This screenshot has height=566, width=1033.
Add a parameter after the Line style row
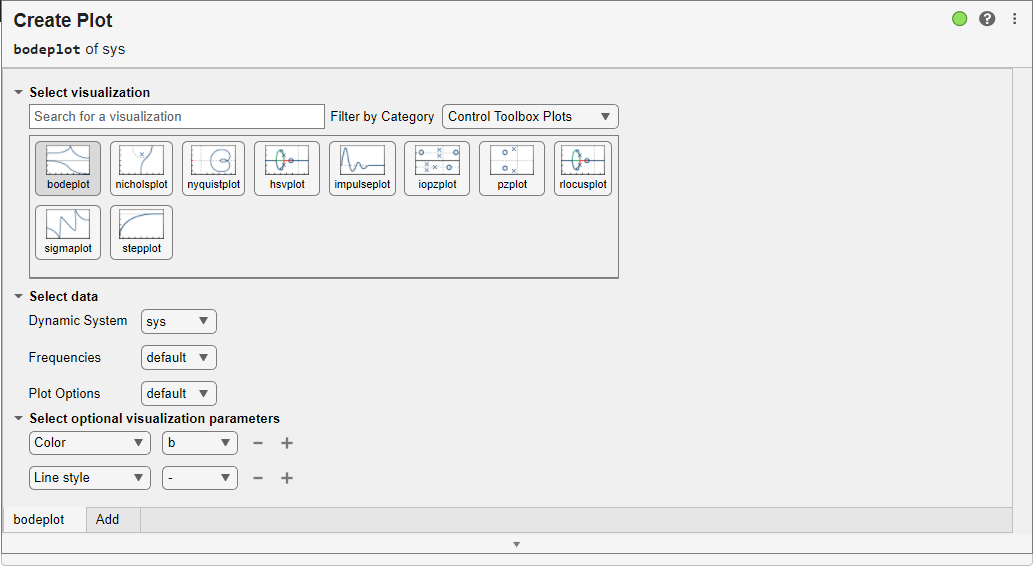[287, 478]
